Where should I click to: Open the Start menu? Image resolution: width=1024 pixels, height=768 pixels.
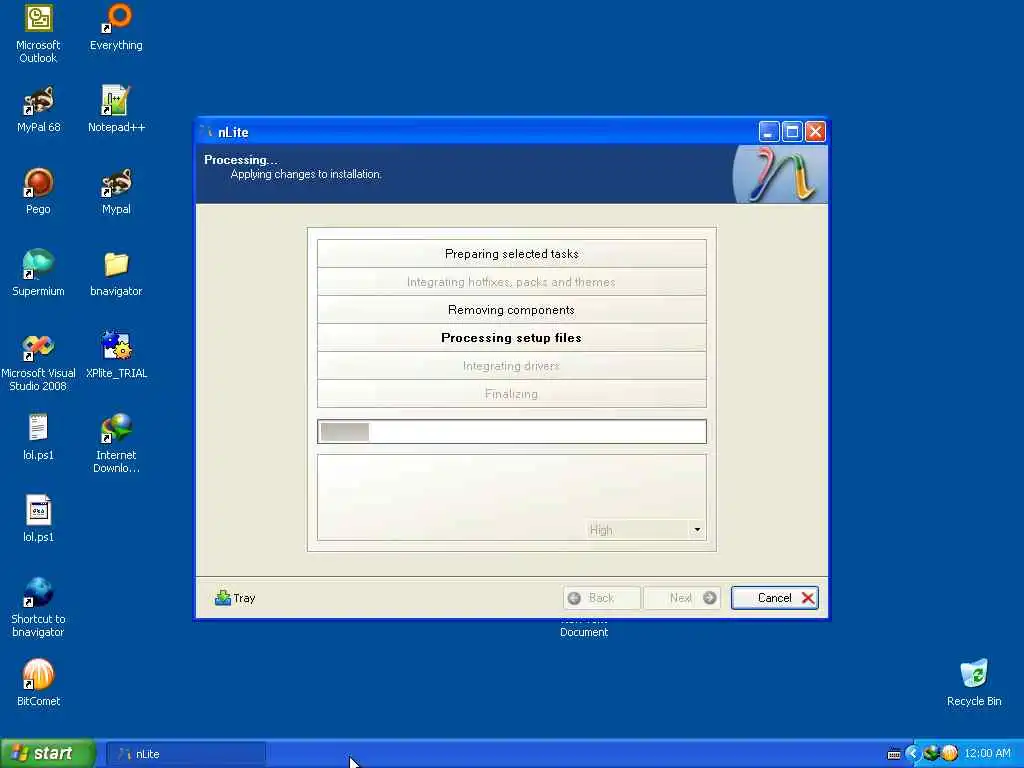click(x=47, y=754)
